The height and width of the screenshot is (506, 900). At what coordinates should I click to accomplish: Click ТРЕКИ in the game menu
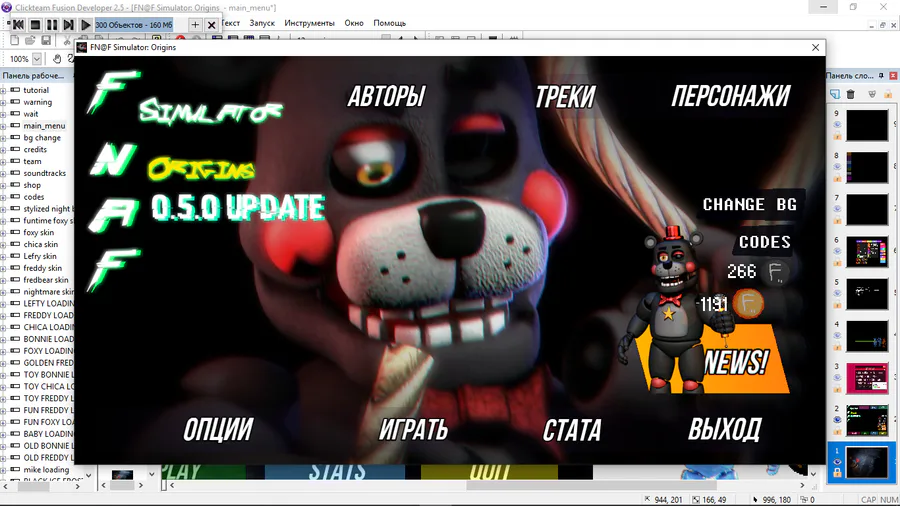click(x=566, y=96)
